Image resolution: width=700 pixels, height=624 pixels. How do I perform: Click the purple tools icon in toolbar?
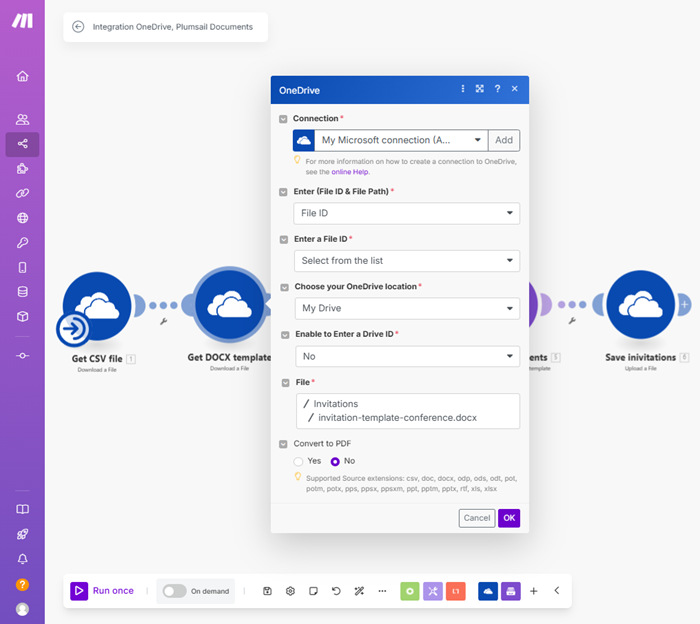point(433,591)
